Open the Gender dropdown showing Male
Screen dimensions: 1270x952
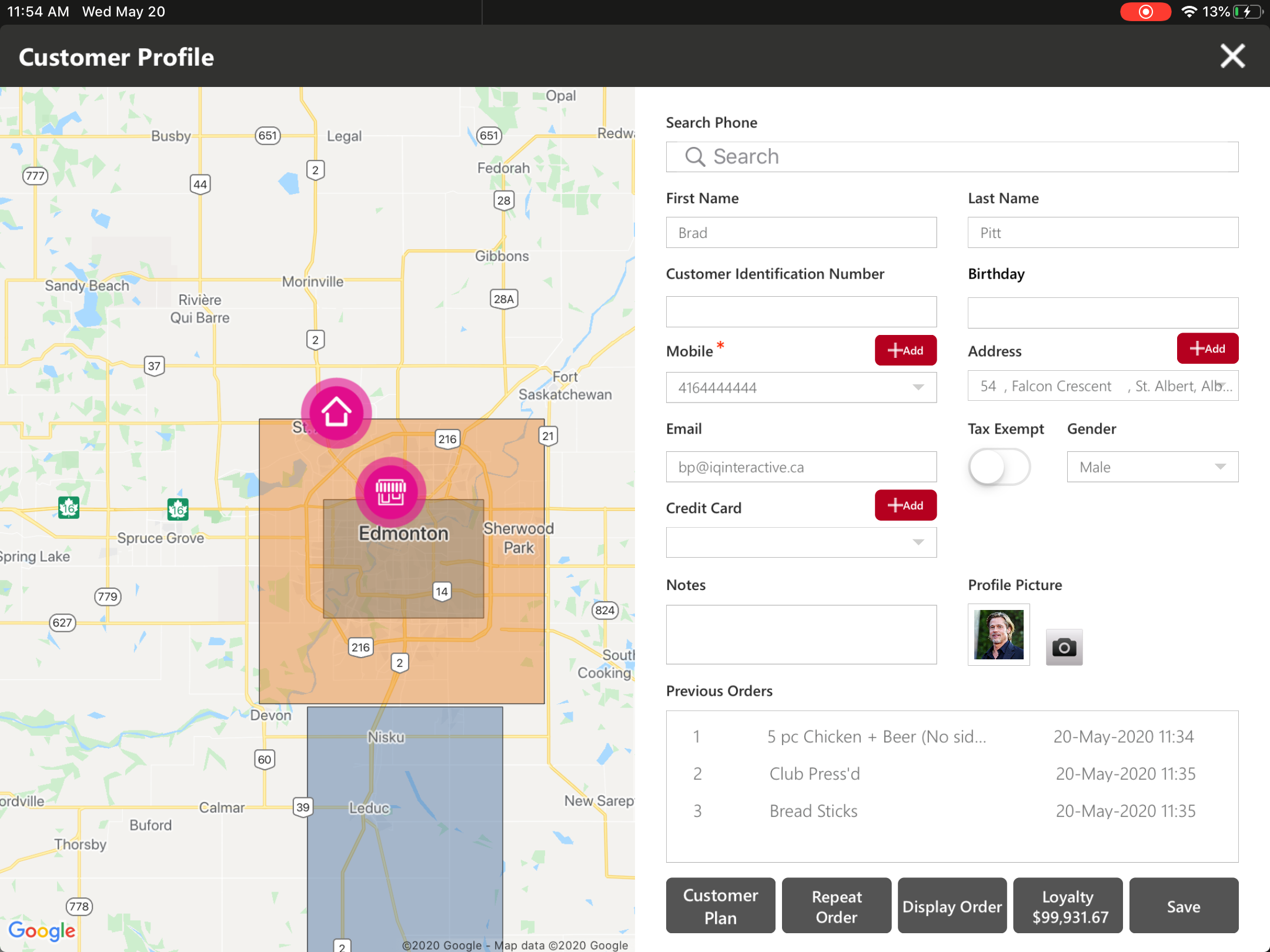point(1152,467)
